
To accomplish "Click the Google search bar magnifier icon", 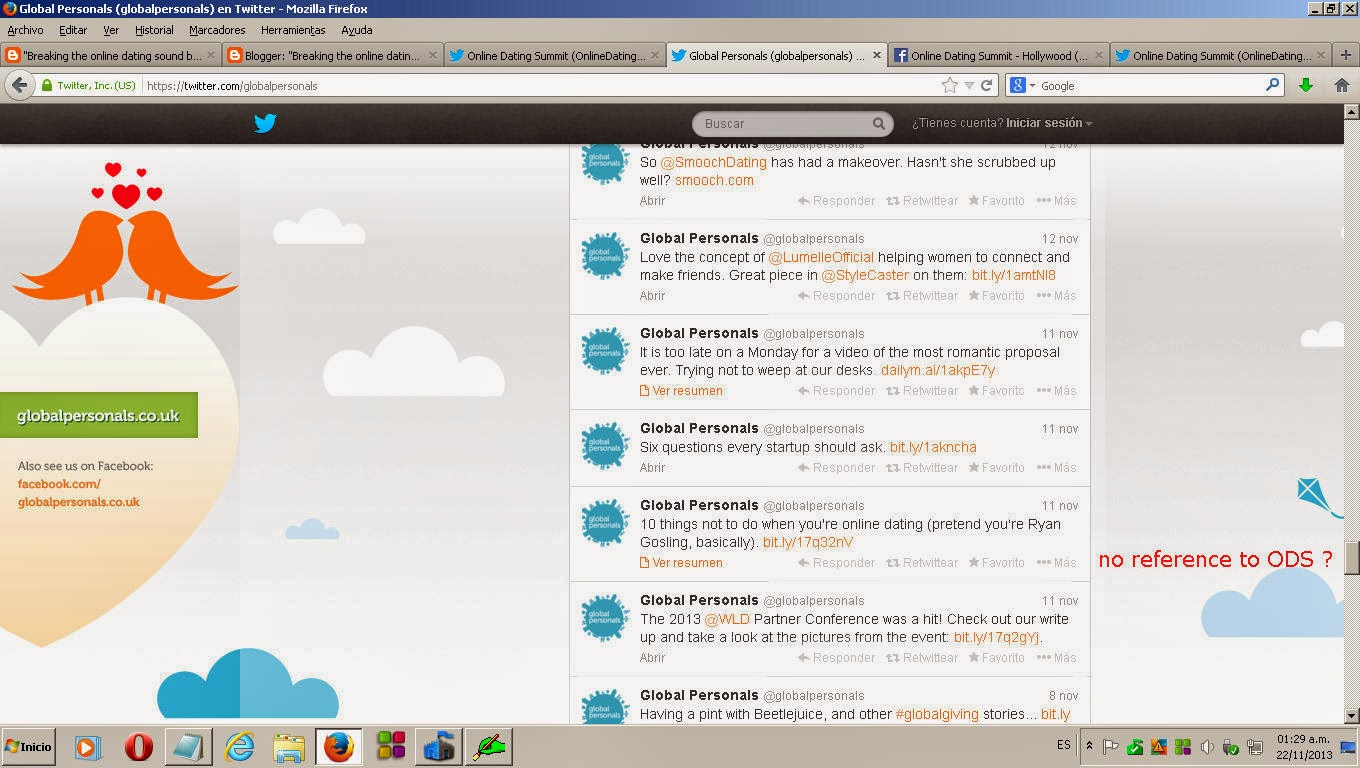I will pos(1273,86).
